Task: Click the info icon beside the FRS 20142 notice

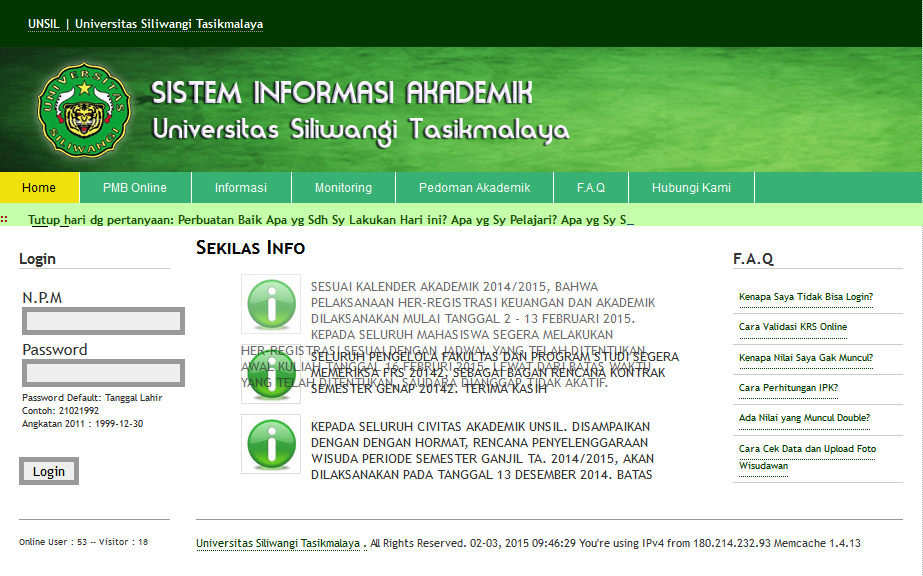Action: [x=271, y=374]
